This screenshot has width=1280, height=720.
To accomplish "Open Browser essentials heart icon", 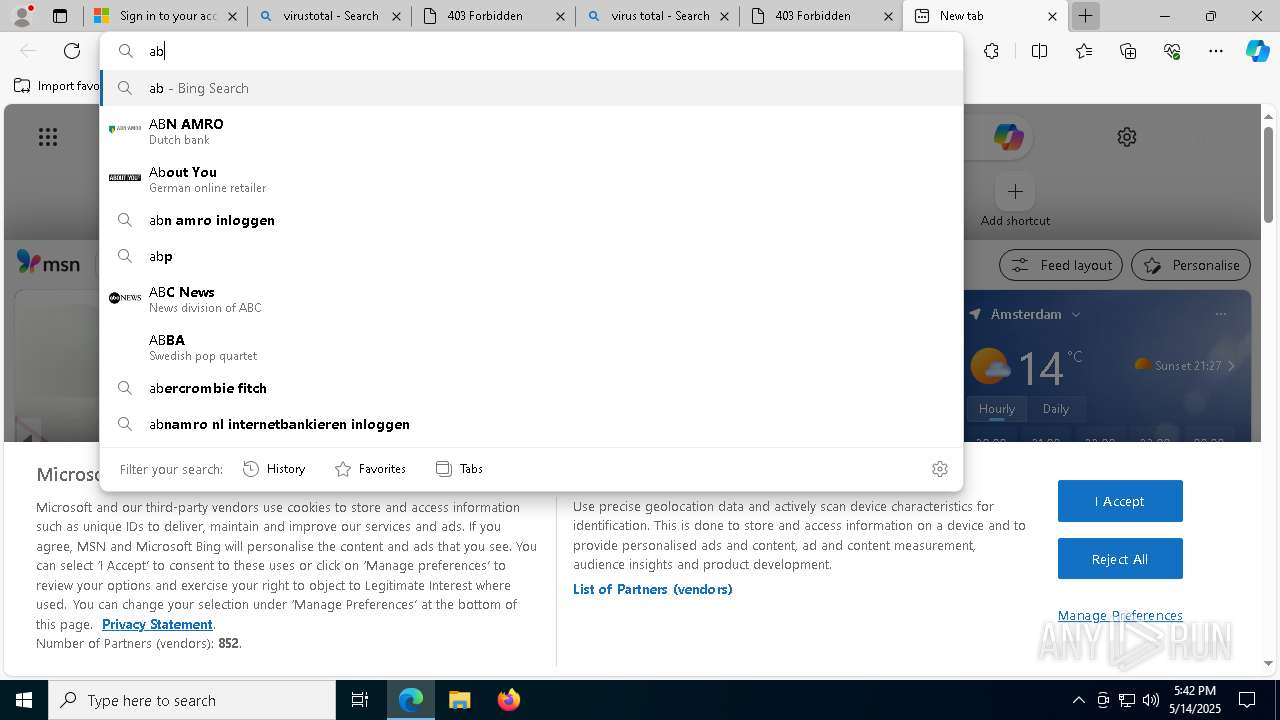I will (x=1172, y=51).
